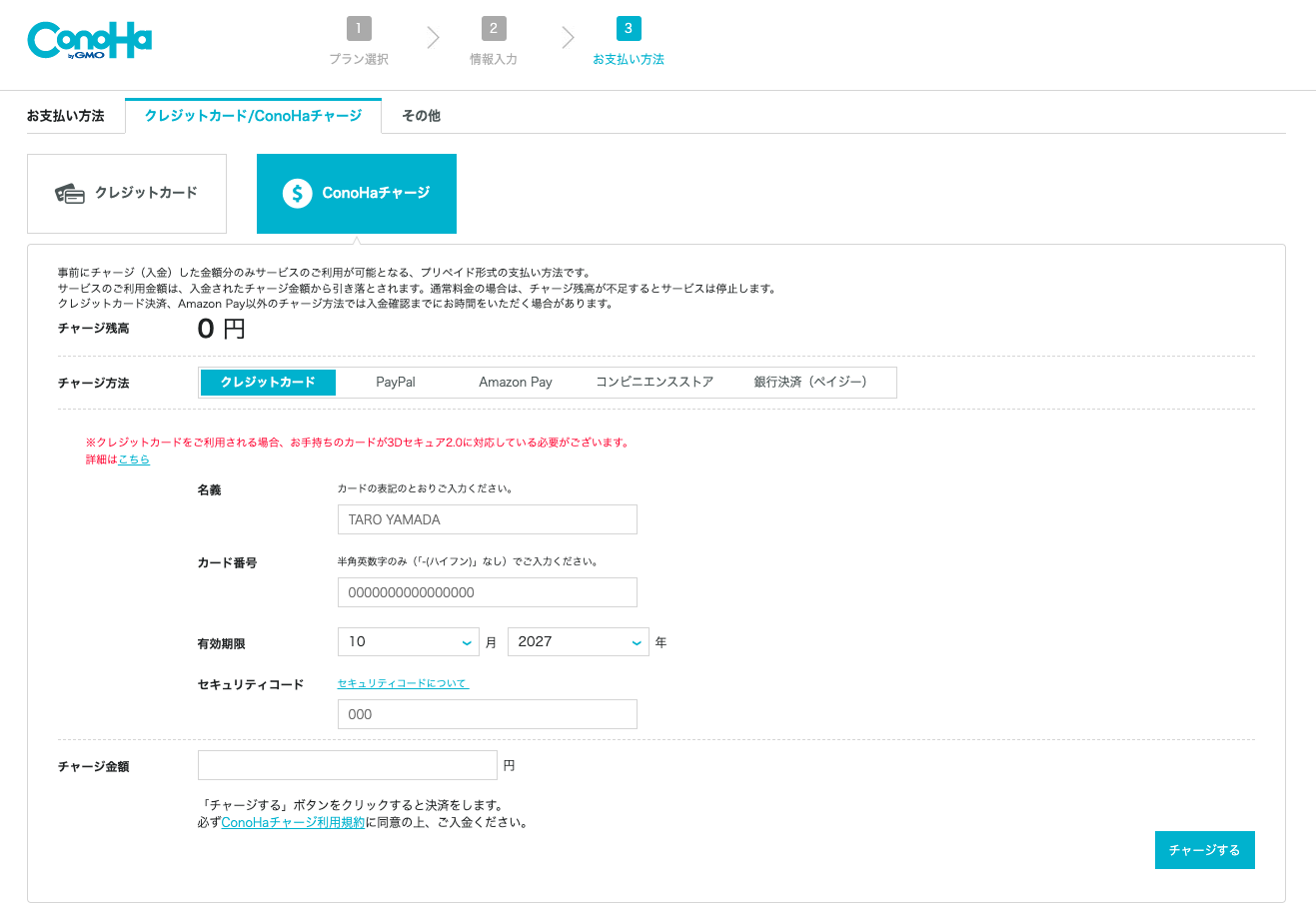
Task: Click the dollar coin ConoHa charge icon
Action: click(298, 193)
